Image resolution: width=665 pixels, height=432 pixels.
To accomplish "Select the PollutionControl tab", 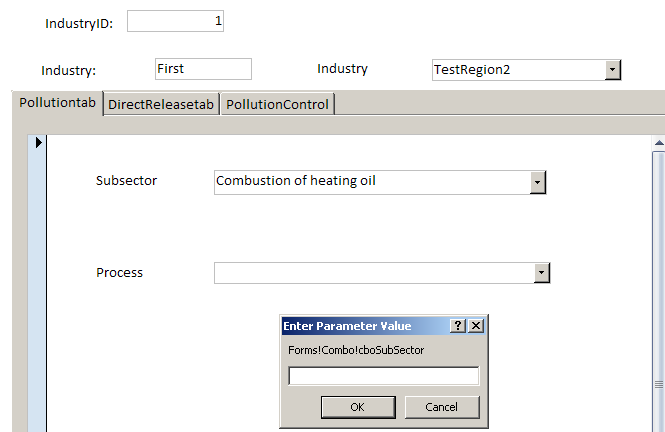I will pyautogui.click(x=277, y=104).
